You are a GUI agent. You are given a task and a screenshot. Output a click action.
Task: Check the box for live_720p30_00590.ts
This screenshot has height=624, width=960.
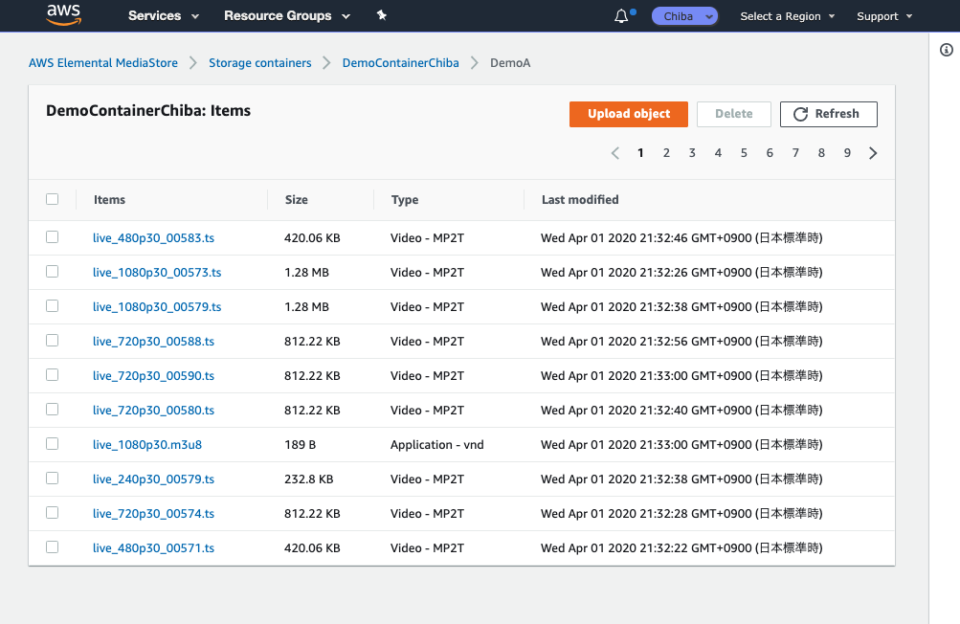(x=52, y=375)
